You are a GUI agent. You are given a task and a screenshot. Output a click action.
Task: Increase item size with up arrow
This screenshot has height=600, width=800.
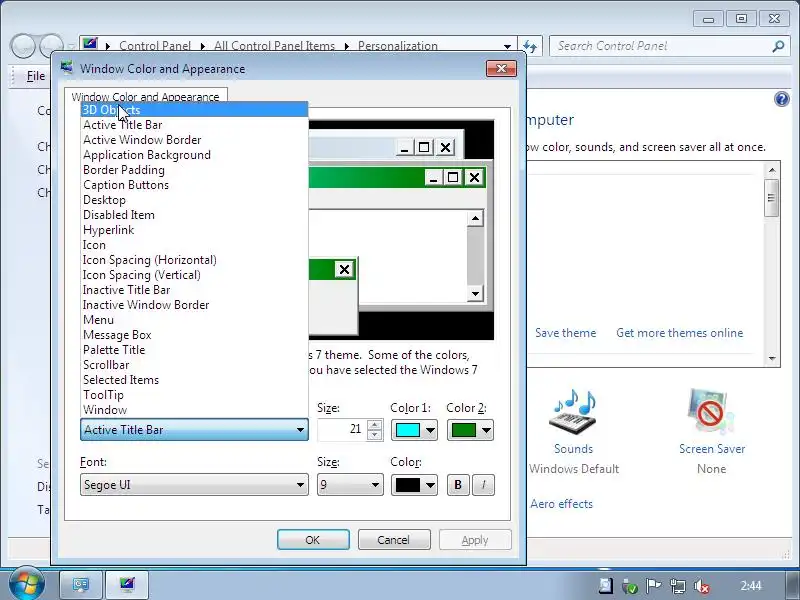pyautogui.click(x=375, y=425)
